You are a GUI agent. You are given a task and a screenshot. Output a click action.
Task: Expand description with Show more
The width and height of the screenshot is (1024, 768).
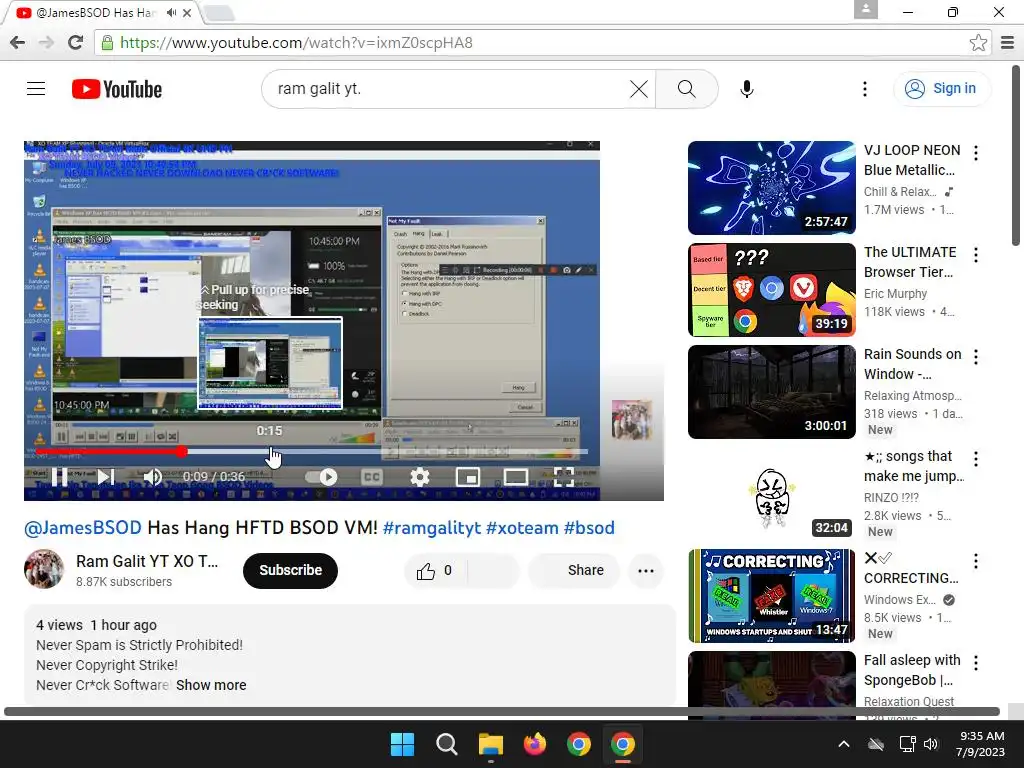coord(211,685)
